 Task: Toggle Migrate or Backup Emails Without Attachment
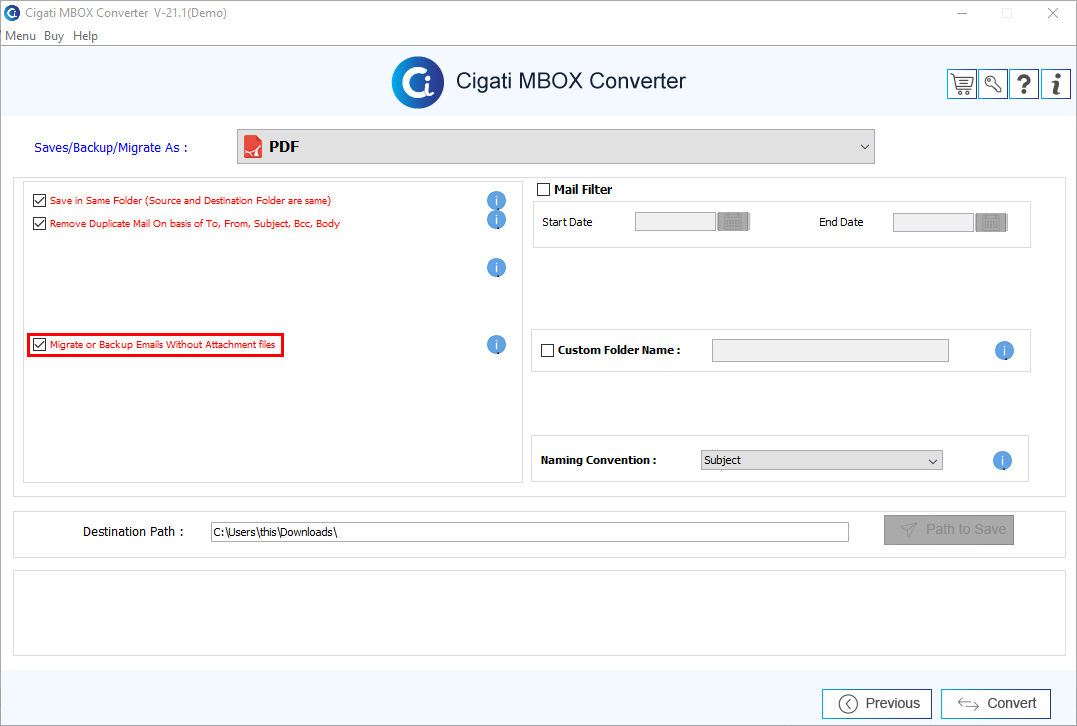pyautogui.click(x=39, y=345)
